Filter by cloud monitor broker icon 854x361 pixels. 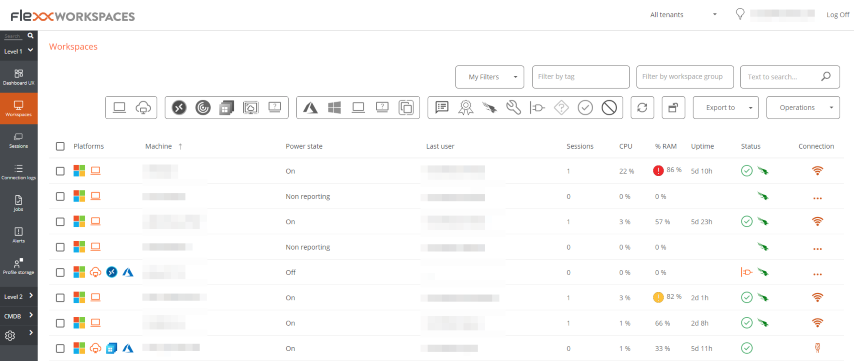(x=251, y=108)
